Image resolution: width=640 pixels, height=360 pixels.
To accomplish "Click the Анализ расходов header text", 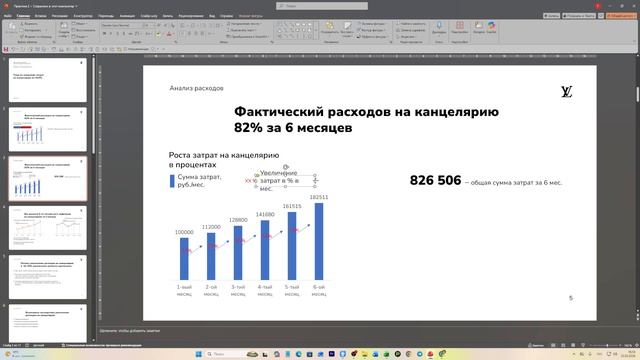I will tap(196, 88).
